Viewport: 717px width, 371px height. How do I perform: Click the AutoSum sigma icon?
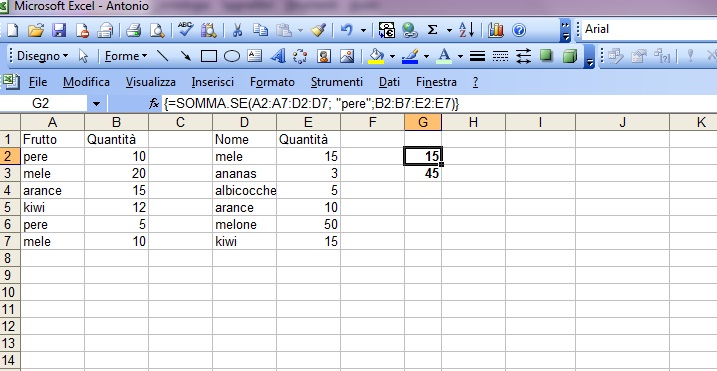[432, 30]
